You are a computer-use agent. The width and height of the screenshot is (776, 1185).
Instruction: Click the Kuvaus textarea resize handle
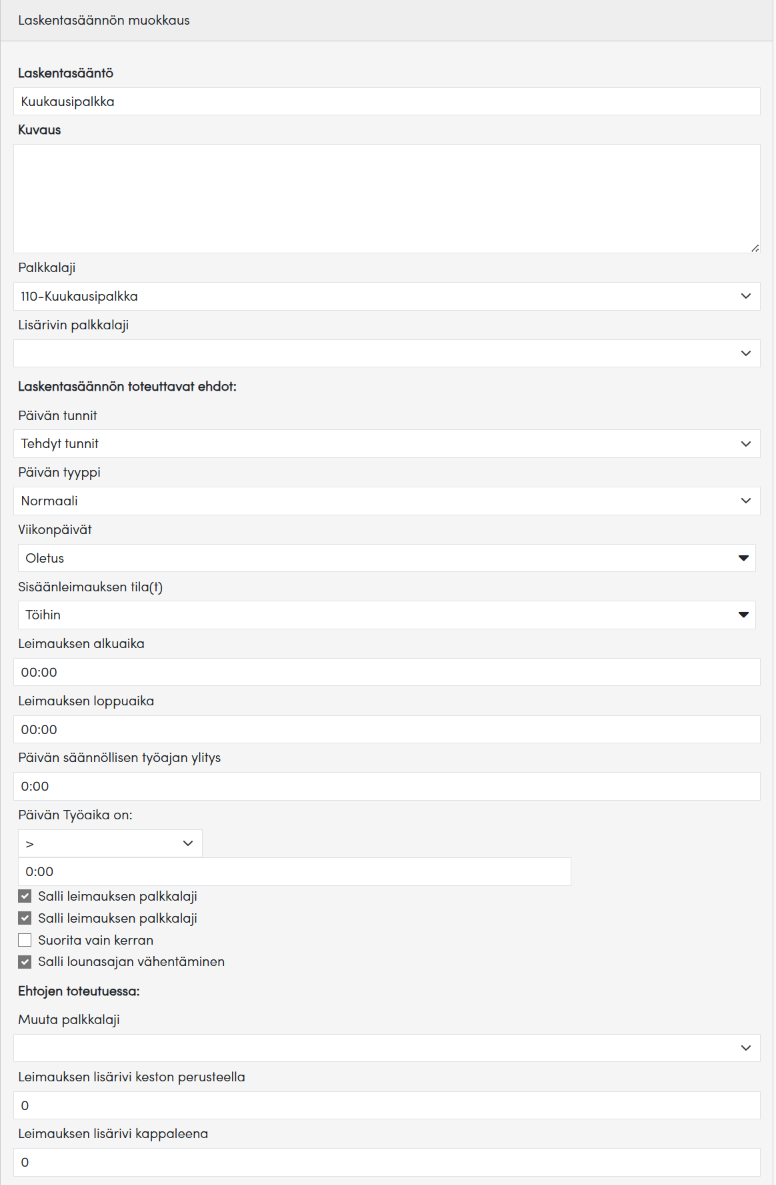754,246
